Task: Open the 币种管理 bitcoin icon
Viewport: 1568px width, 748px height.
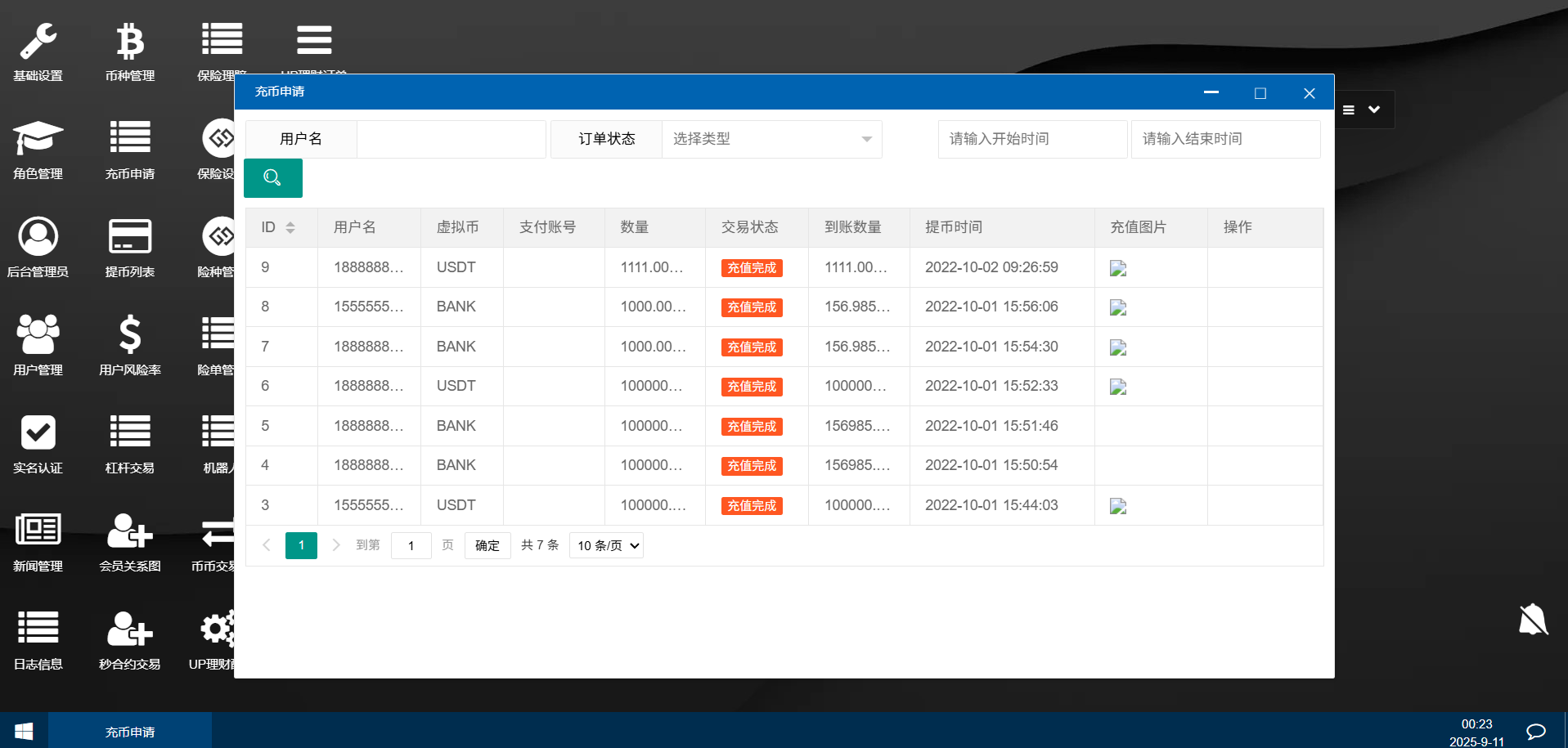Action: click(x=129, y=43)
